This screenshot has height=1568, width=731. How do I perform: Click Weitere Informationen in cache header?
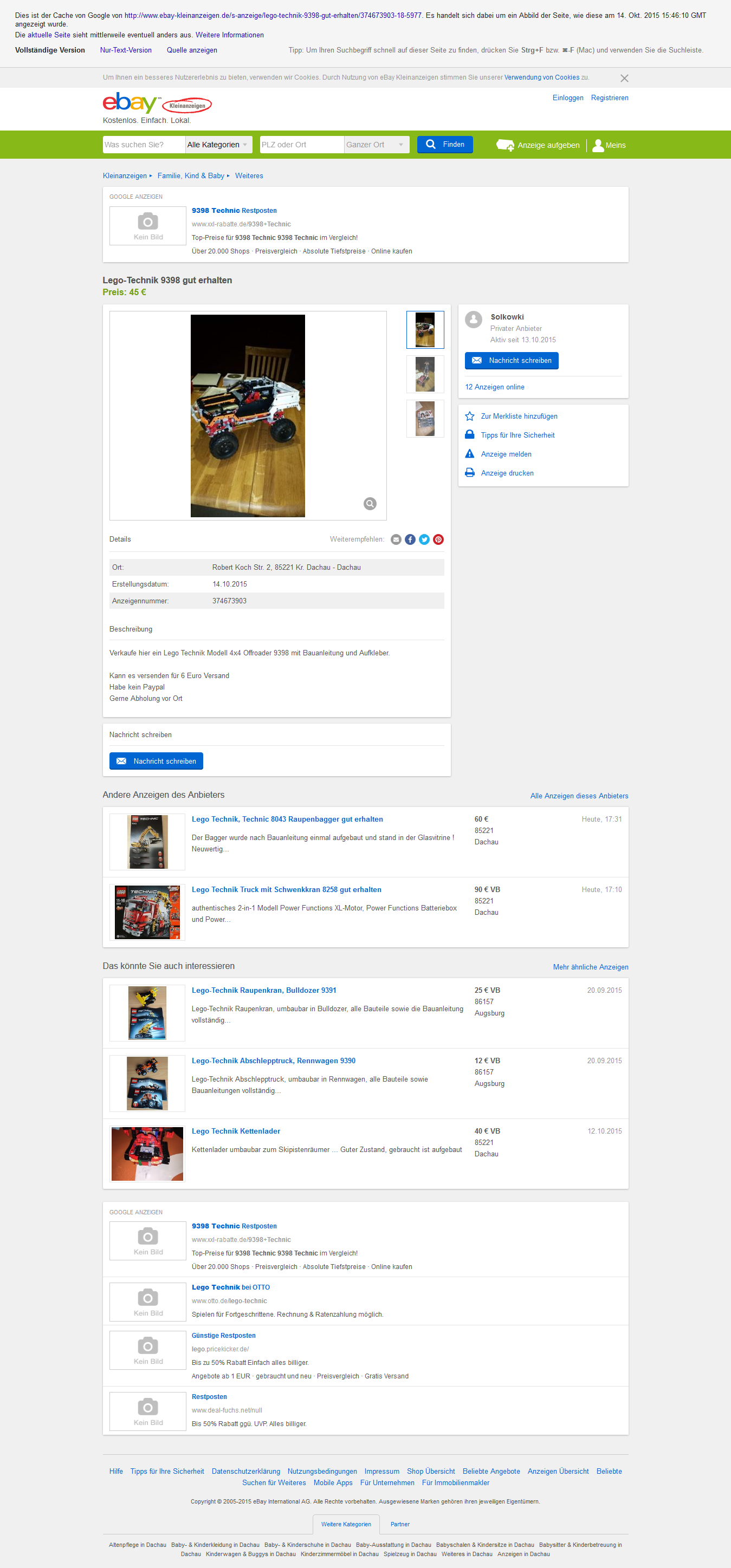click(x=230, y=35)
